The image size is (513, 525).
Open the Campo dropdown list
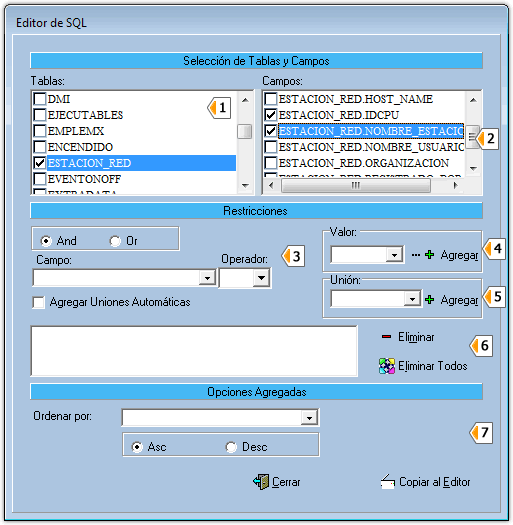pyautogui.click(x=207, y=278)
